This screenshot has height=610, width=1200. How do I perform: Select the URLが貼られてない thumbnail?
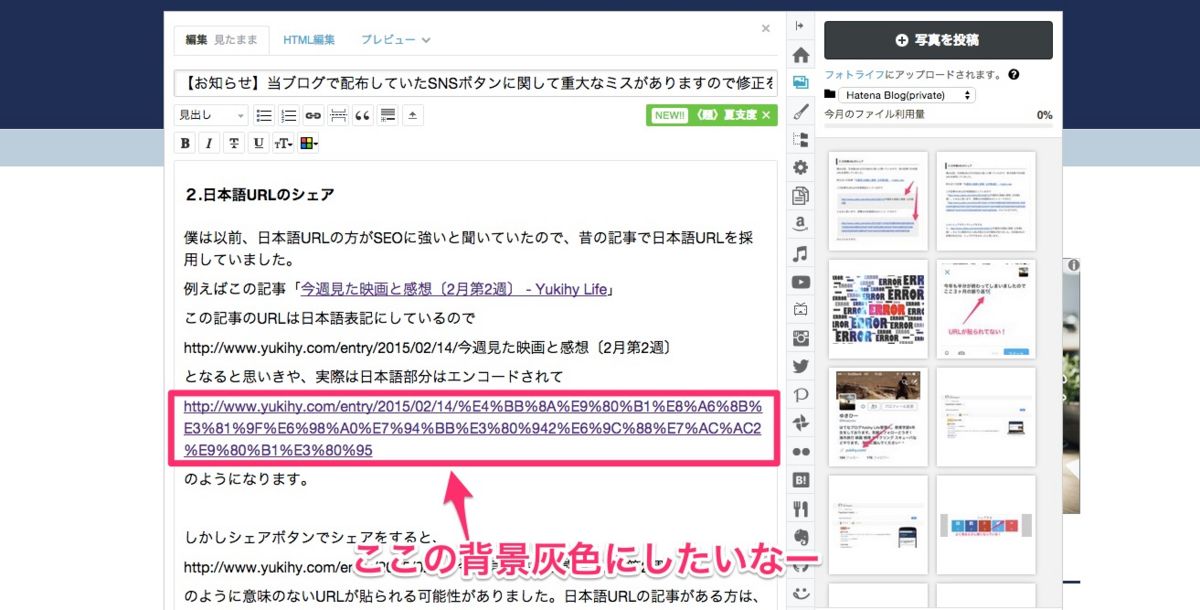coord(986,309)
